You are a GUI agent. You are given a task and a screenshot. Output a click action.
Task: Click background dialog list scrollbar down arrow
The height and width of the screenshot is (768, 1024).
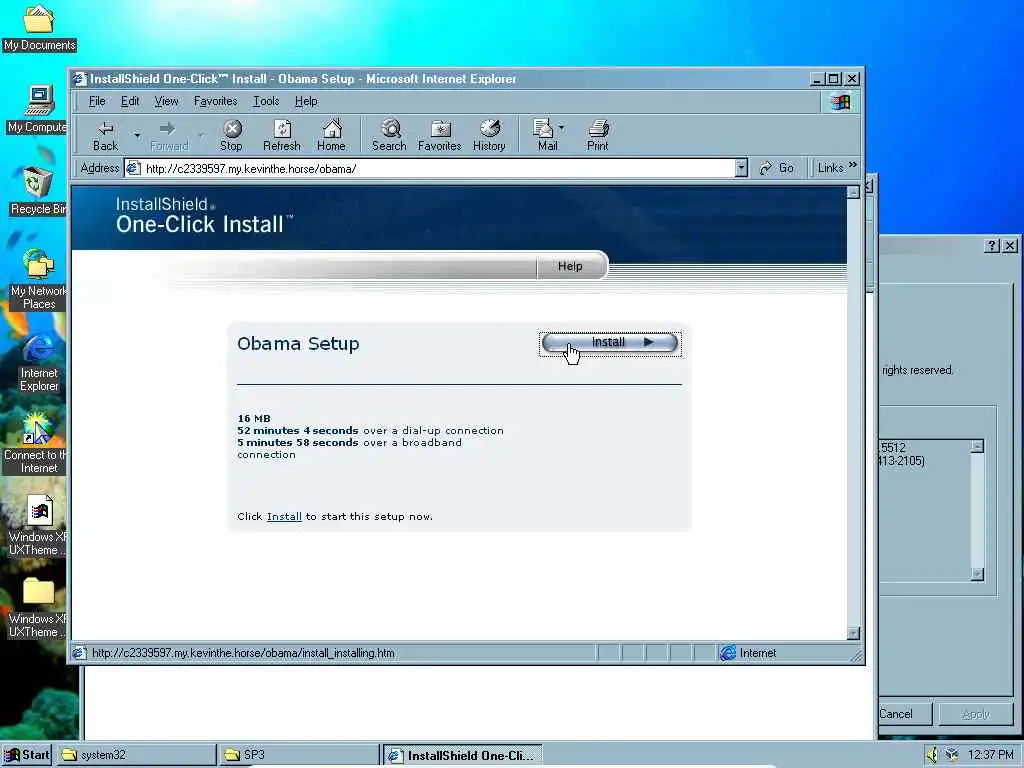pyautogui.click(x=977, y=574)
